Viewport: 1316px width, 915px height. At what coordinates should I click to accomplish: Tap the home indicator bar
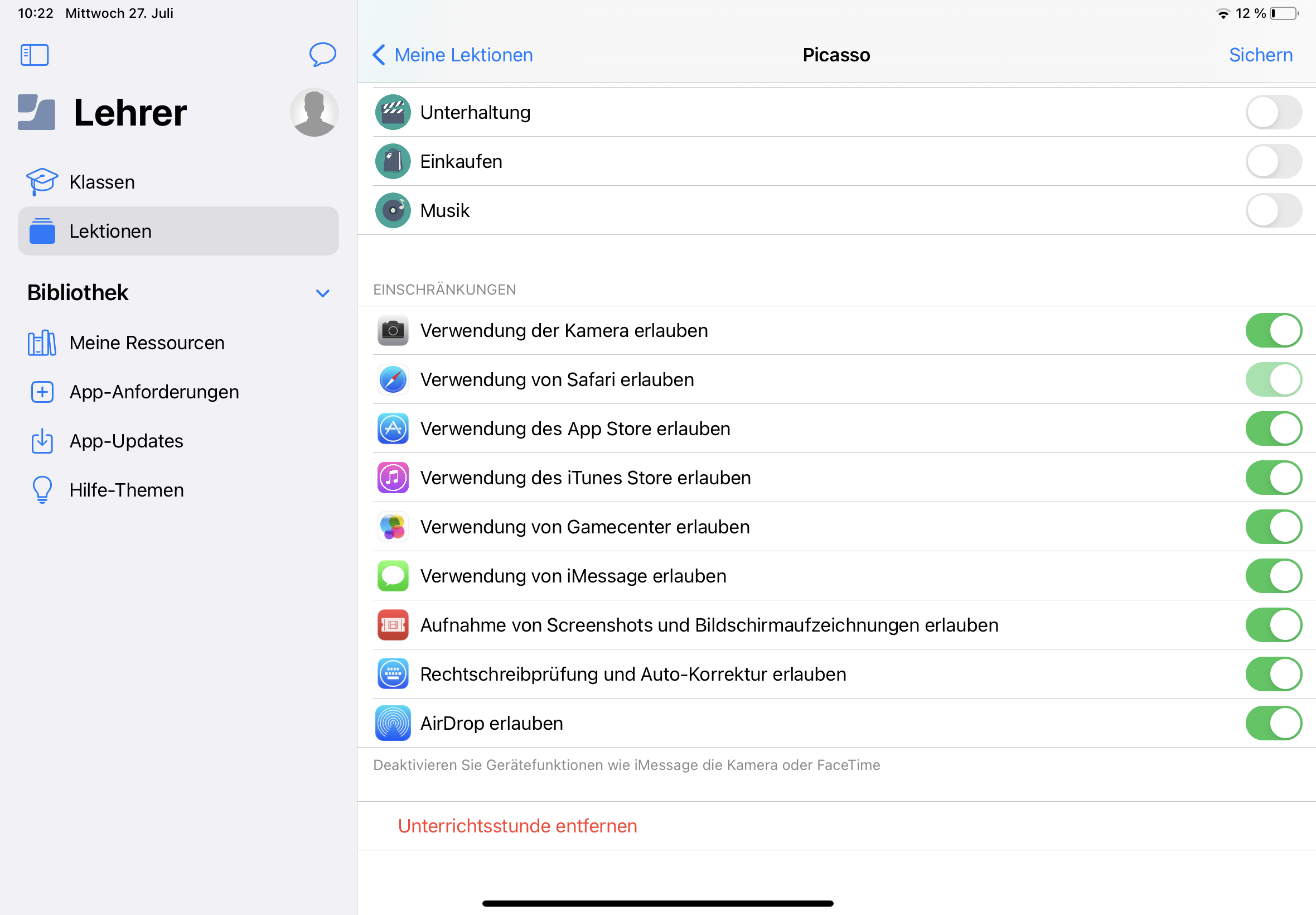click(657, 903)
